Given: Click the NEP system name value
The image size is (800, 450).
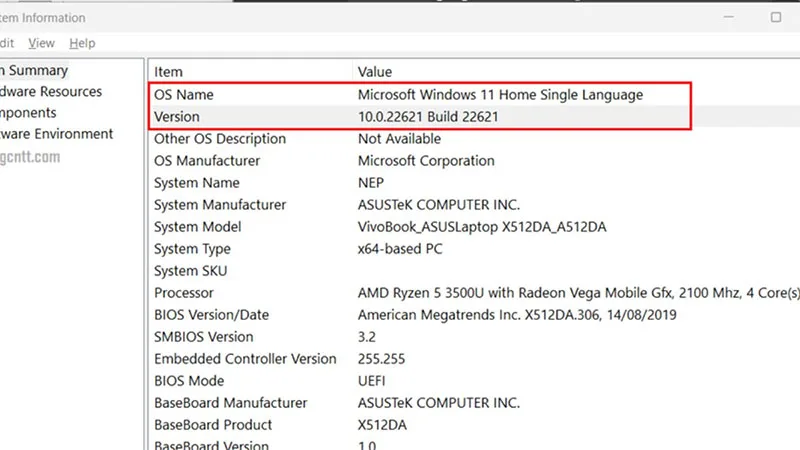Looking at the screenshot, I should tap(370, 183).
